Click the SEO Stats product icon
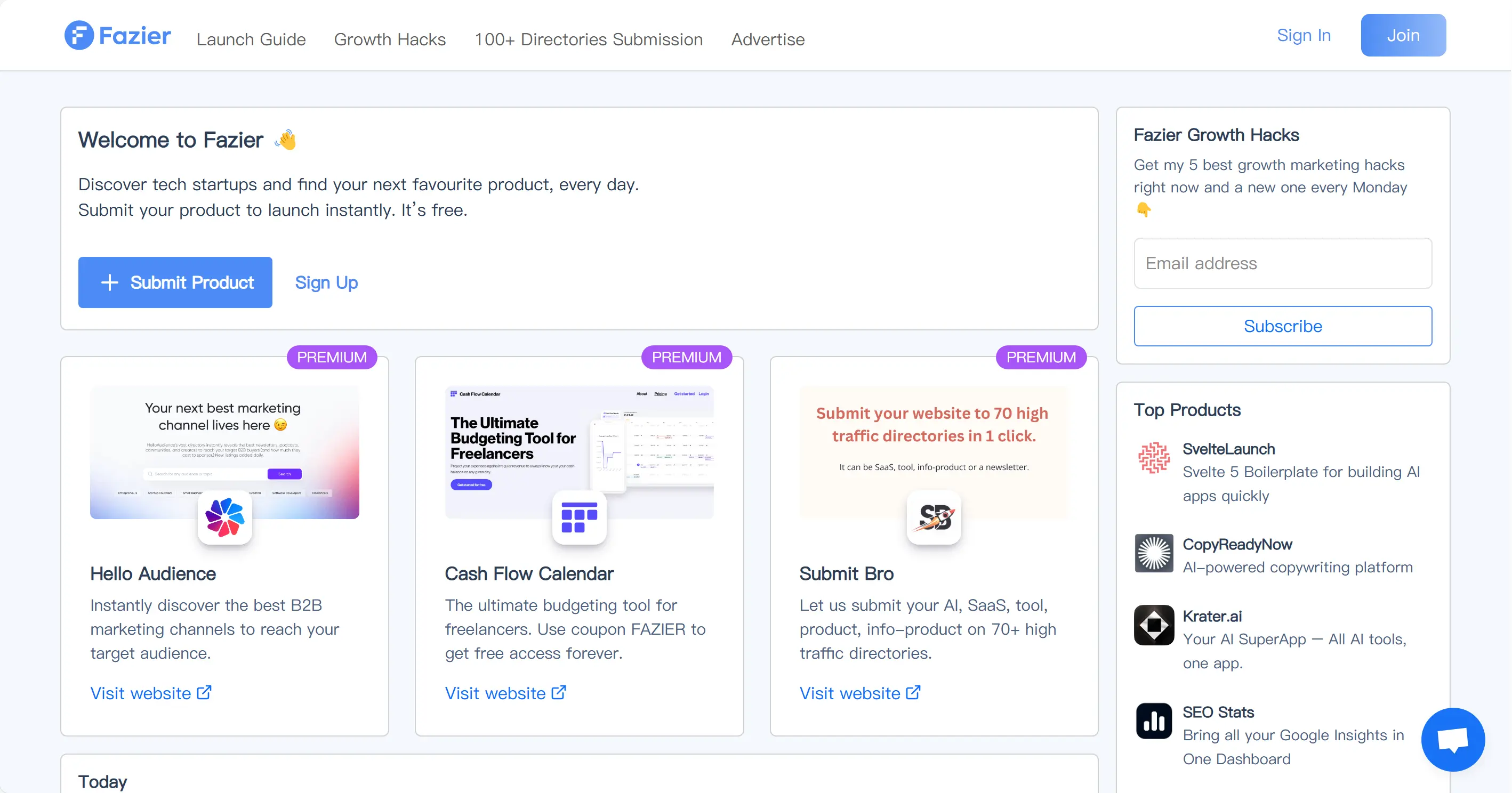Screen dimensions: 1512x793 pyautogui.click(x=1154, y=721)
